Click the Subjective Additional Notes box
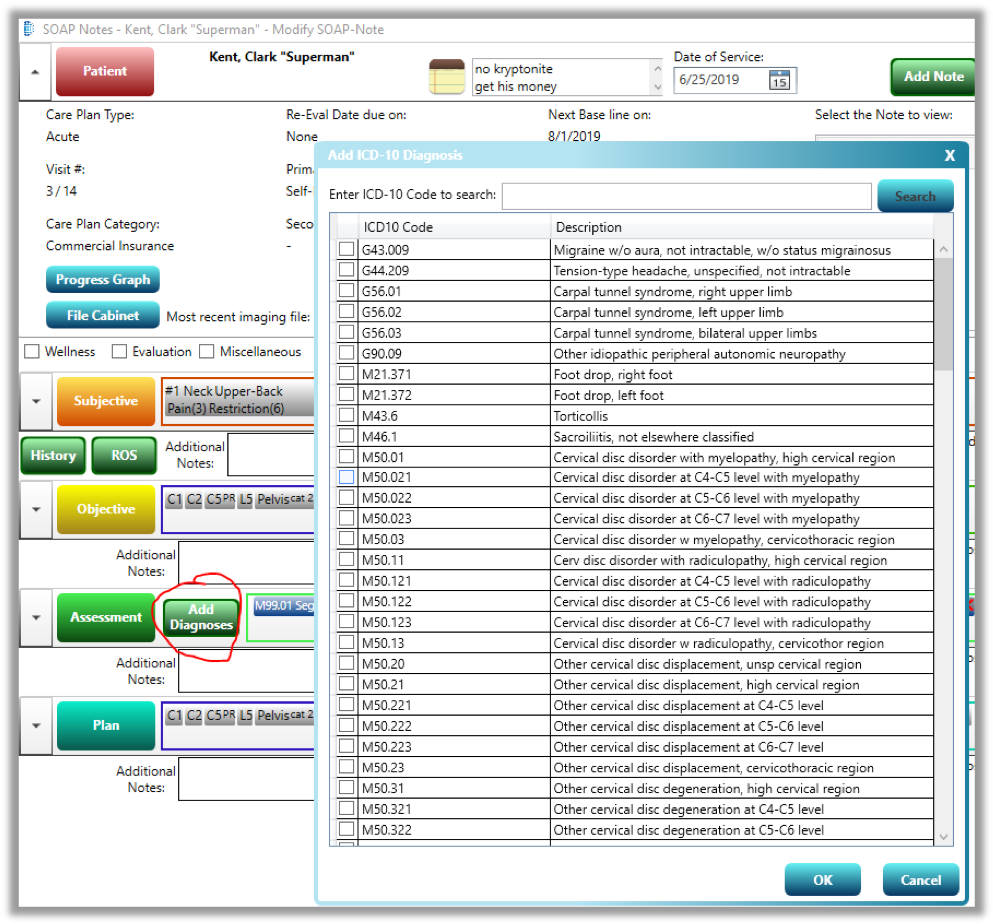The height and width of the screenshot is (924, 993). point(271,455)
